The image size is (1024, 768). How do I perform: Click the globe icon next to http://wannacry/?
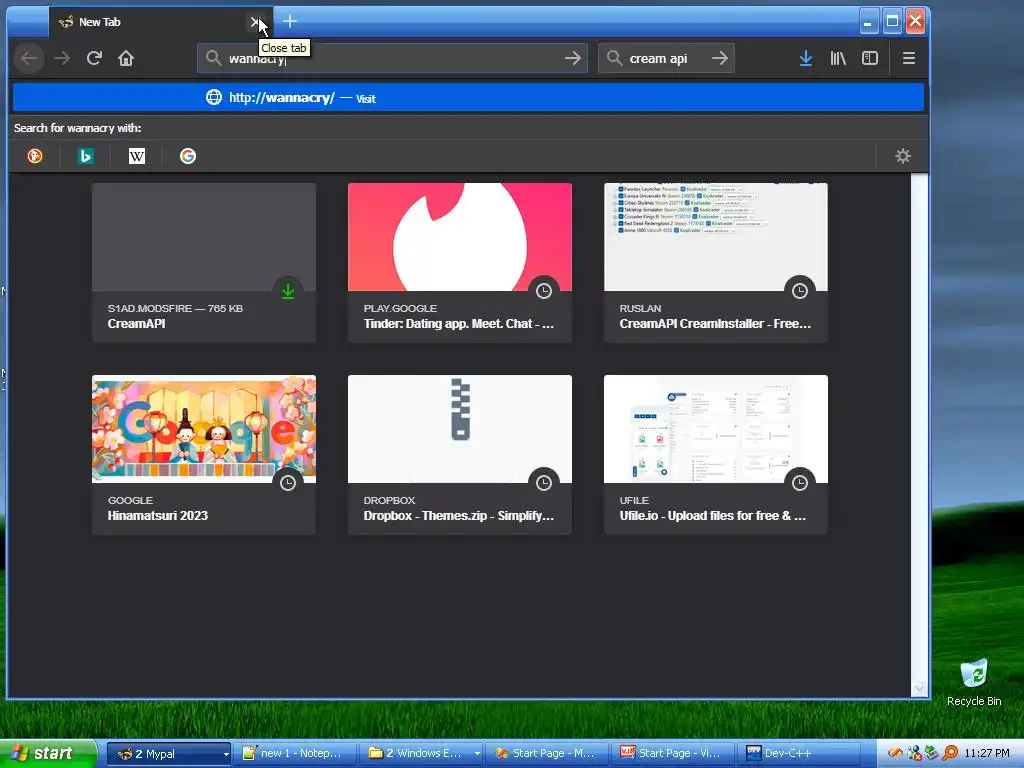coord(214,98)
